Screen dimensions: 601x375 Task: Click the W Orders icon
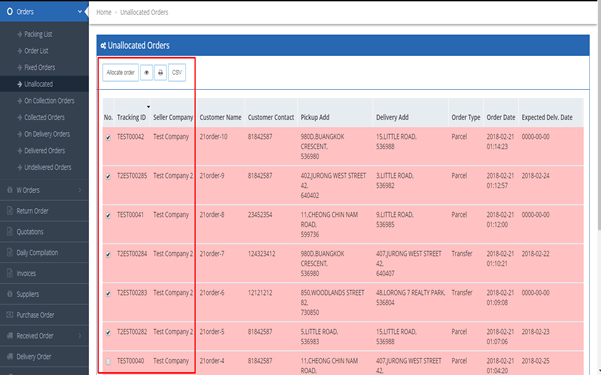(10, 190)
